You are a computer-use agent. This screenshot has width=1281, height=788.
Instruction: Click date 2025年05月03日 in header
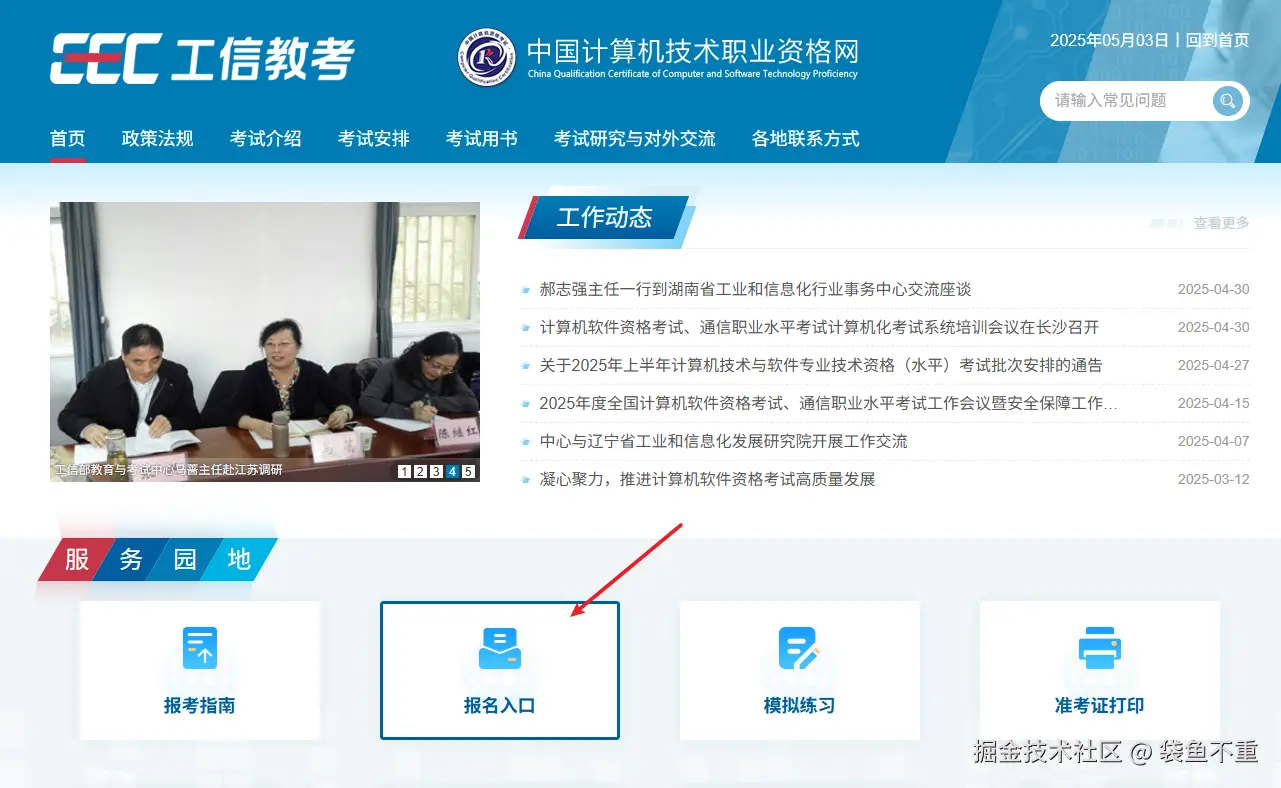(x=1109, y=40)
